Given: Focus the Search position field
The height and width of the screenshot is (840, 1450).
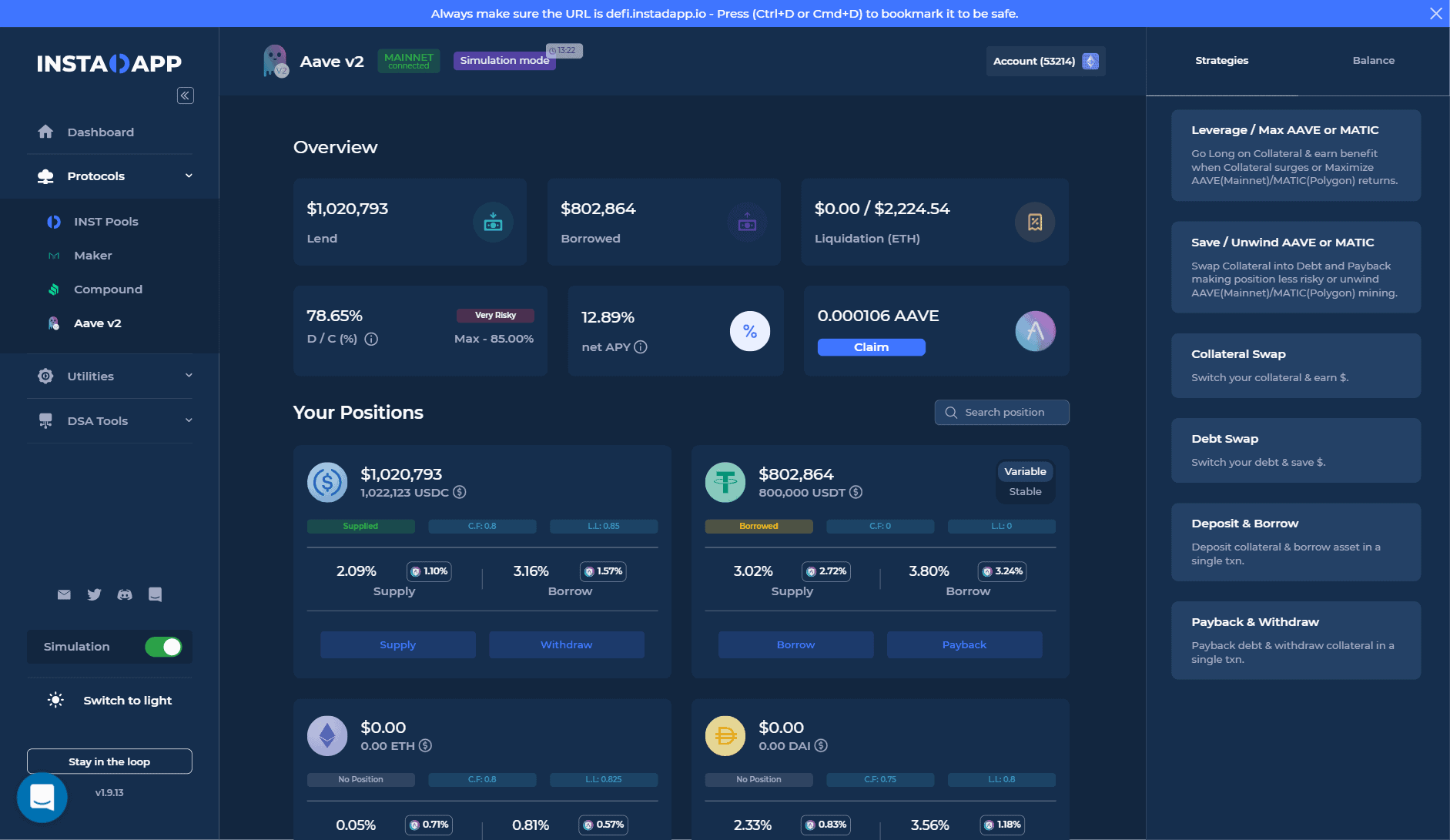Looking at the screenshot, I should 1002,412.
